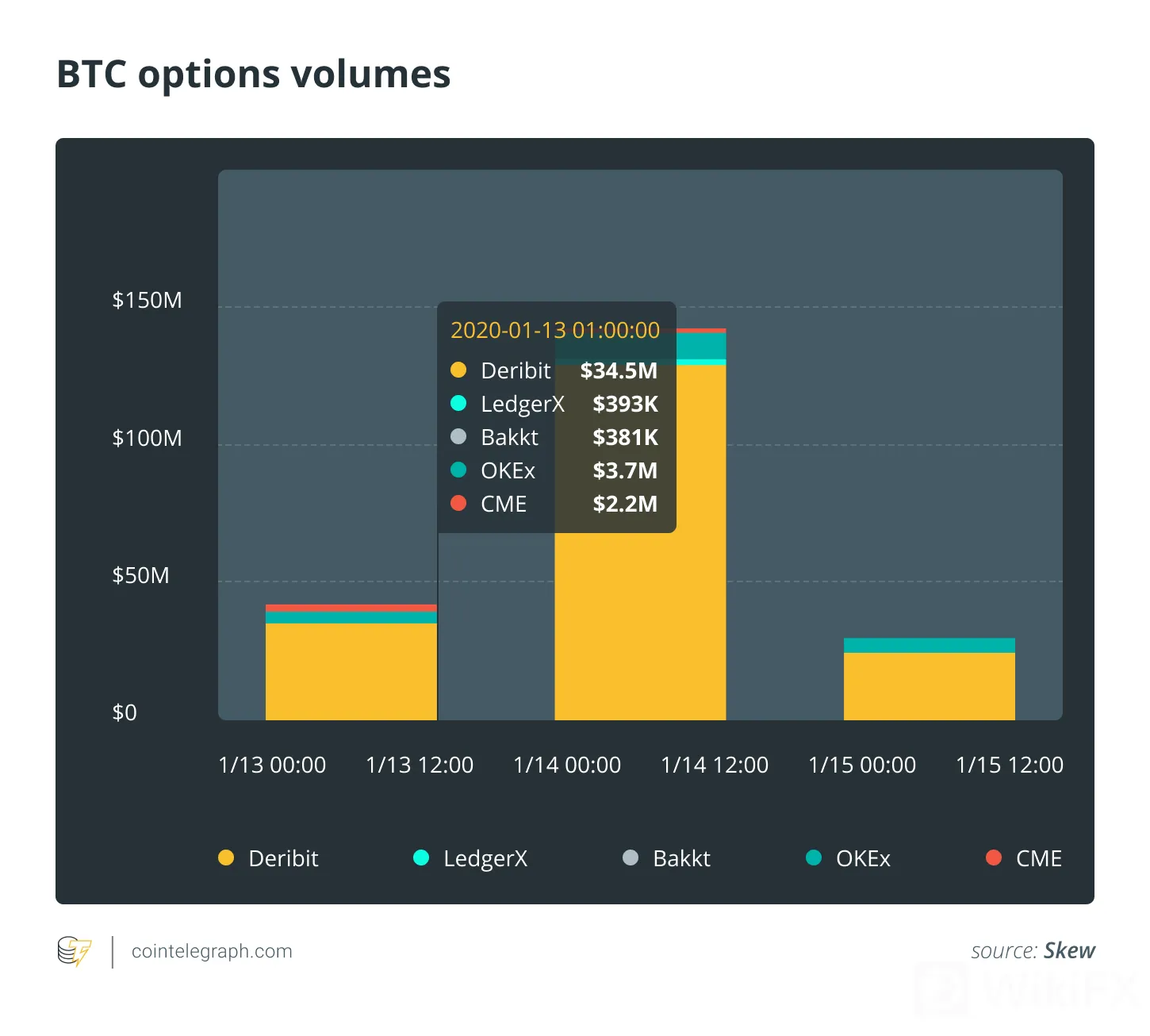Toggle the LedgerX legend series
This screenshot has height=1036, width=1150.
pos(470,858)
